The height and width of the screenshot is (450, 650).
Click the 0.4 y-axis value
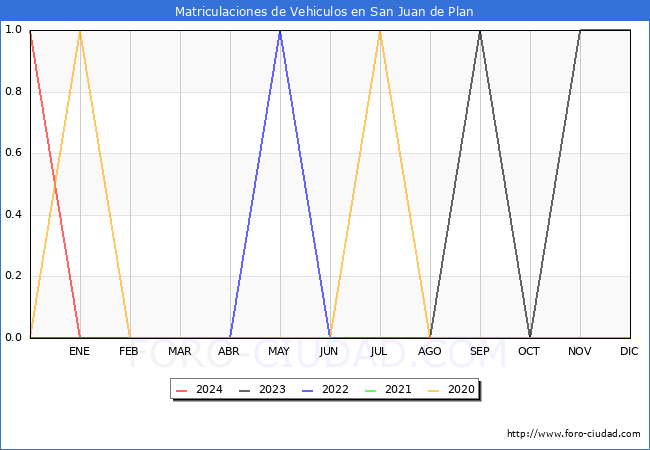pyautogui.click(x=13, y=214)
